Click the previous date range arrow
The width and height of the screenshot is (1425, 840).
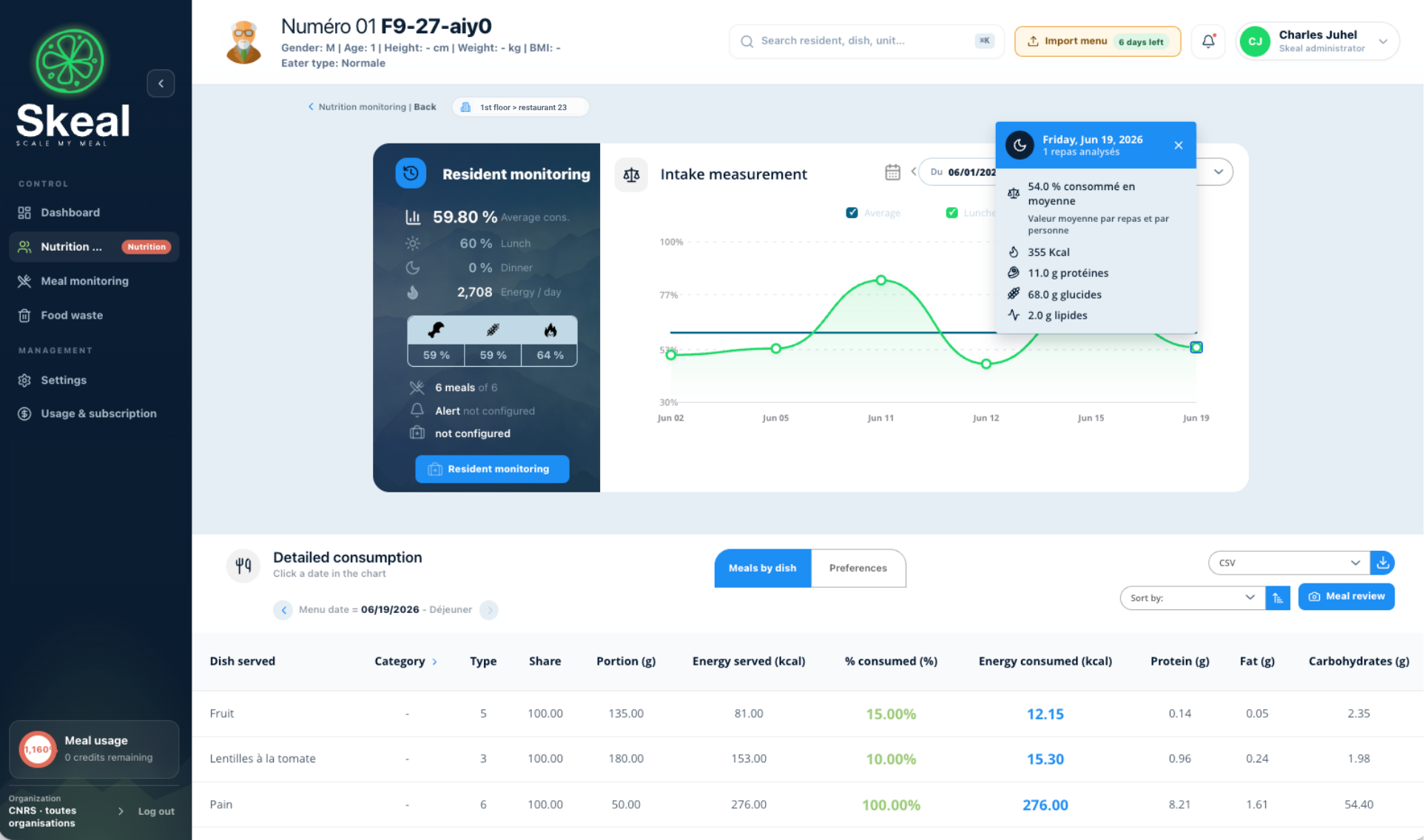pos(914,172)
